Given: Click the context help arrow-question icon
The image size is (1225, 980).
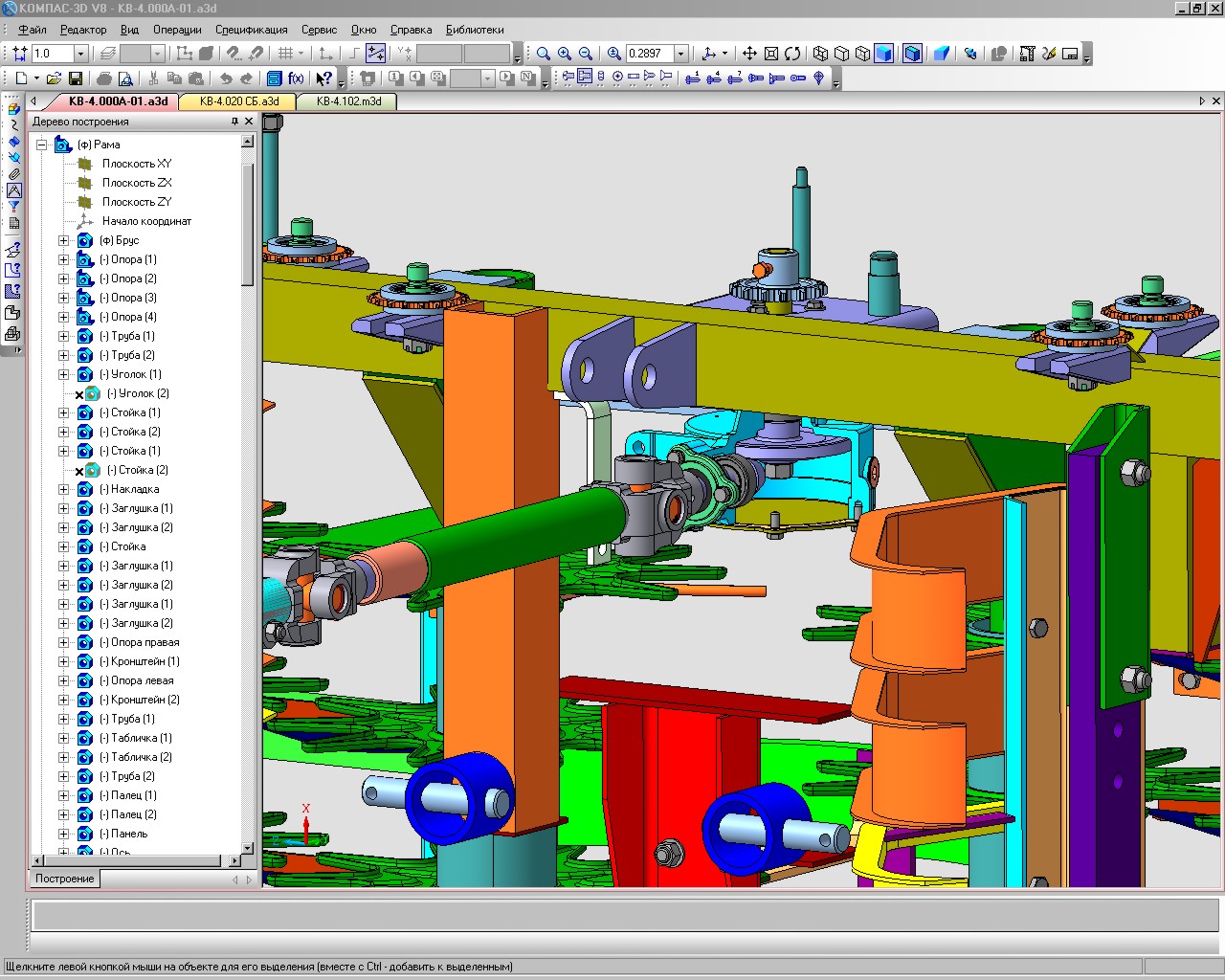Looking at the screenshot, I should [x=324, y=78].
